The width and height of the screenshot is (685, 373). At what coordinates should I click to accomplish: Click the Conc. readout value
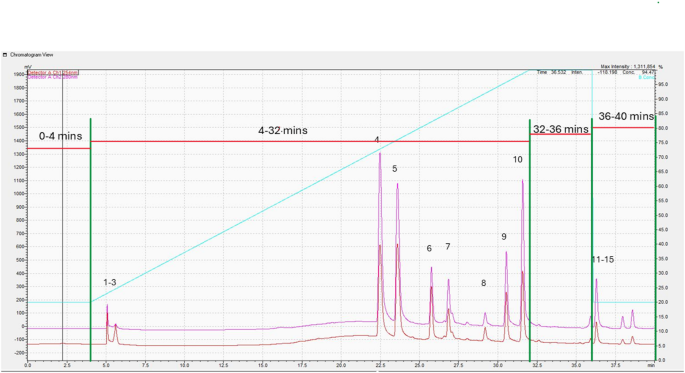pos(648,72)
